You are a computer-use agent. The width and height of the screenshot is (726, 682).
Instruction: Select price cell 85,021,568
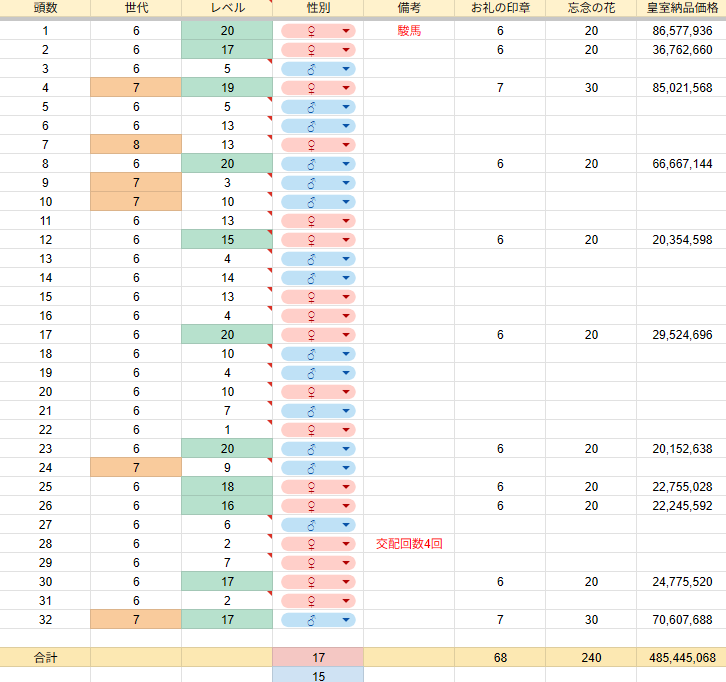pyautogui.click(x=682, y=88)
